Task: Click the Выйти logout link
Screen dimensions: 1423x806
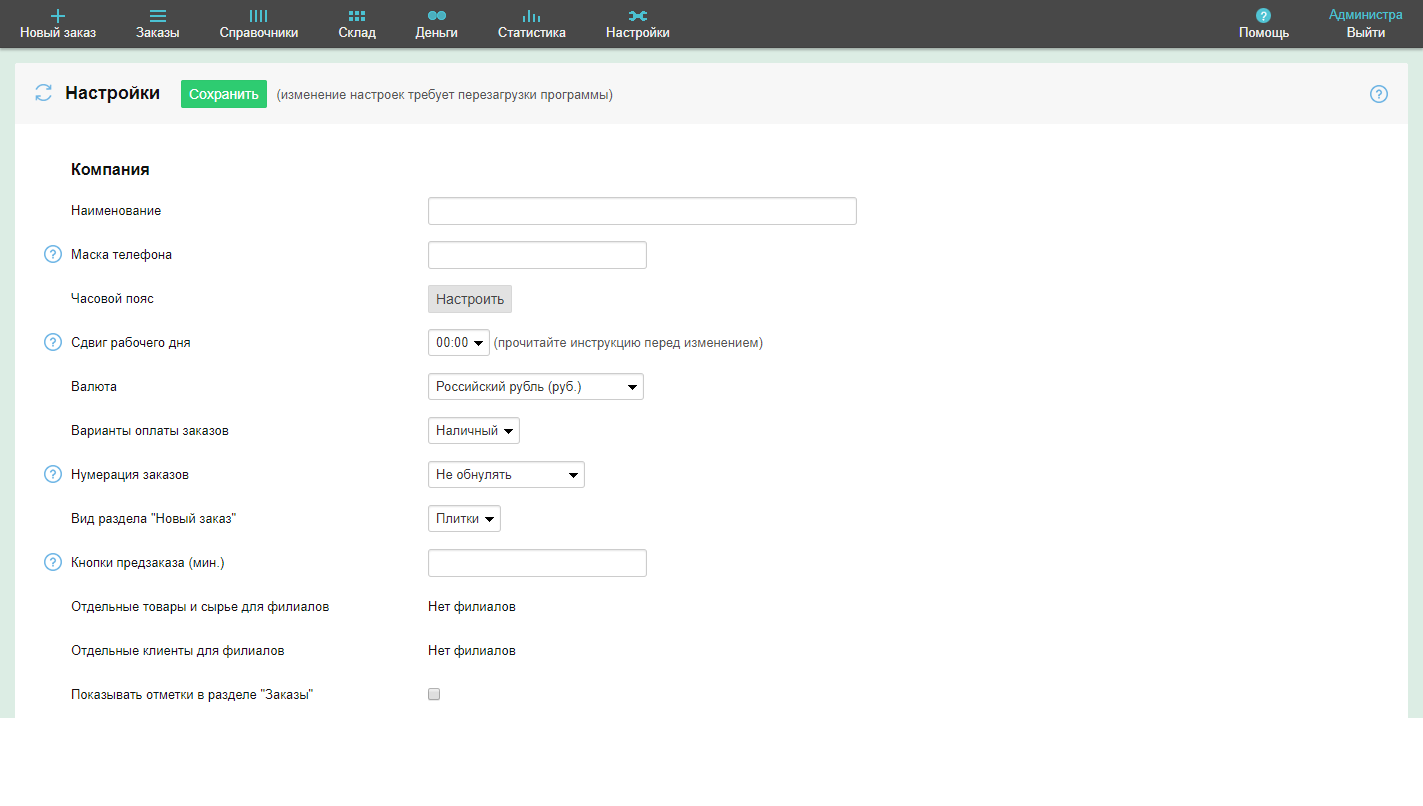Action: [1366, 33]
